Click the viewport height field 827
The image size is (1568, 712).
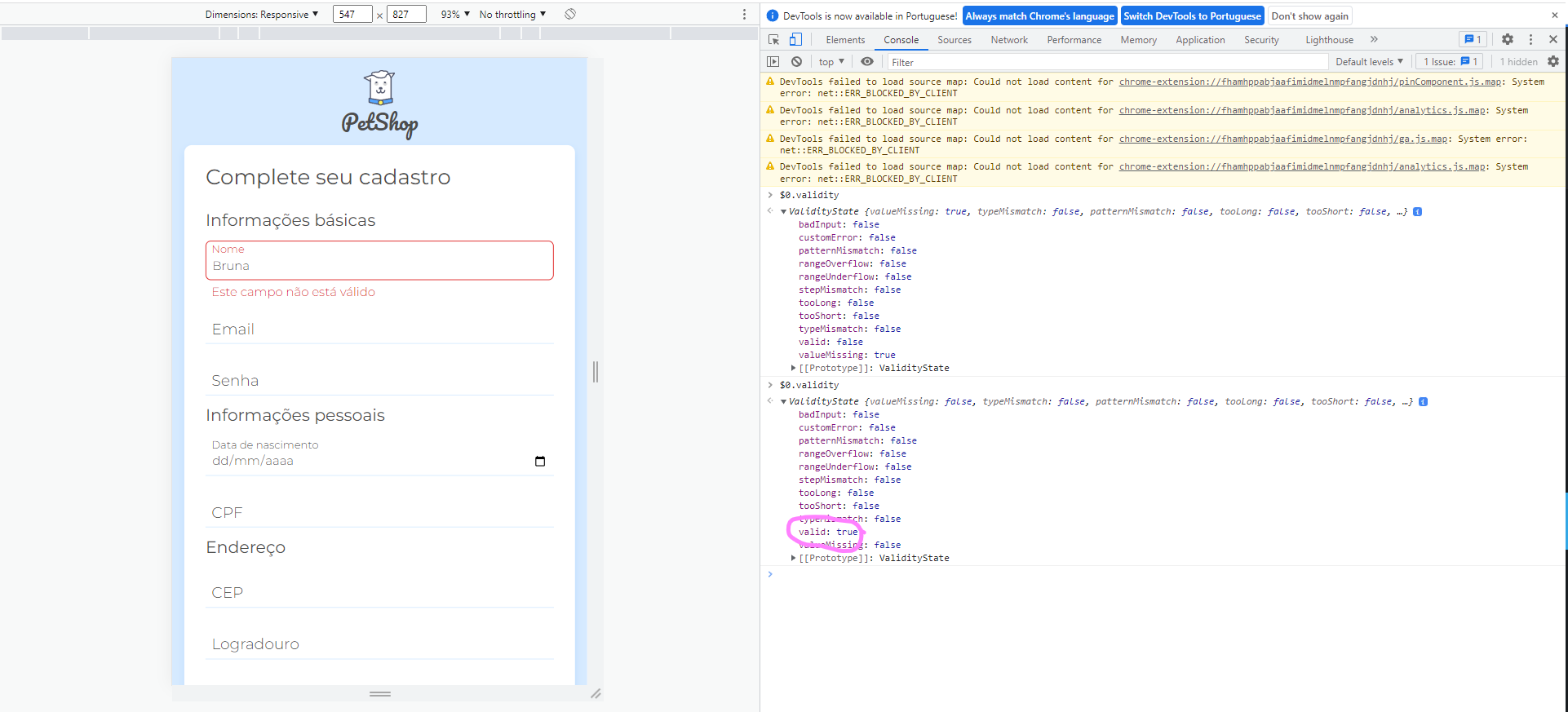coord(406,14)
